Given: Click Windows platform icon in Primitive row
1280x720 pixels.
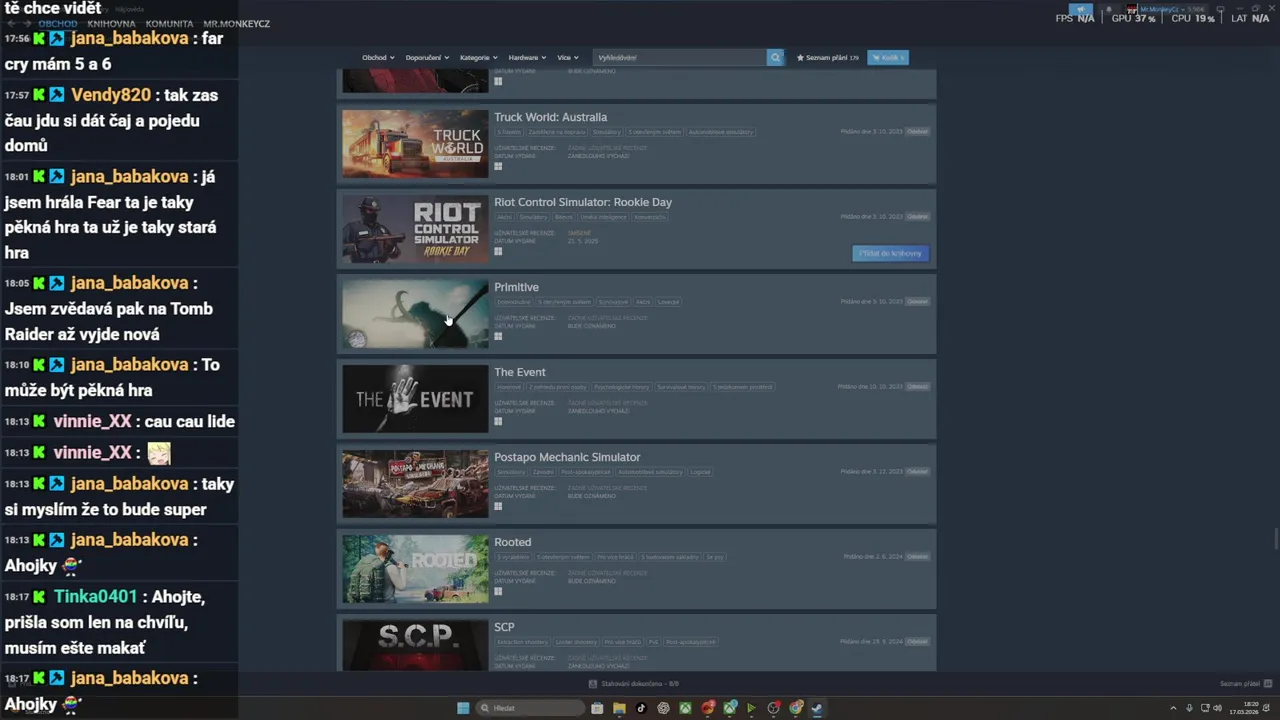Looking at the screenshot, I should coord(498,337).
